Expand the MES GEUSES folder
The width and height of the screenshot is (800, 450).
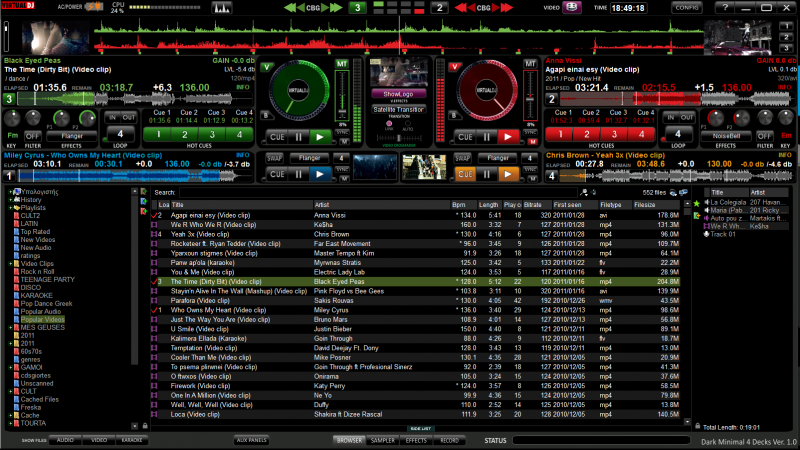10,328
